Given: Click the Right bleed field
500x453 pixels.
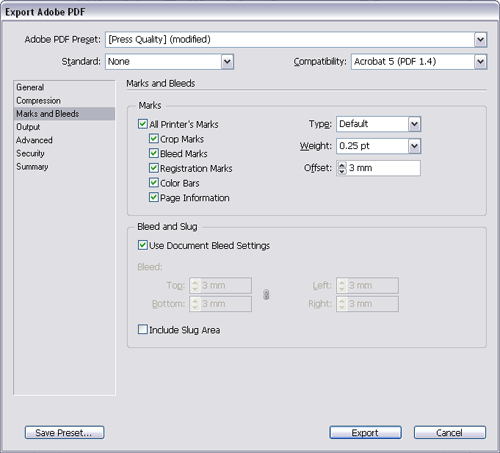Looking at the screenshot, I should tap(372, 304).
